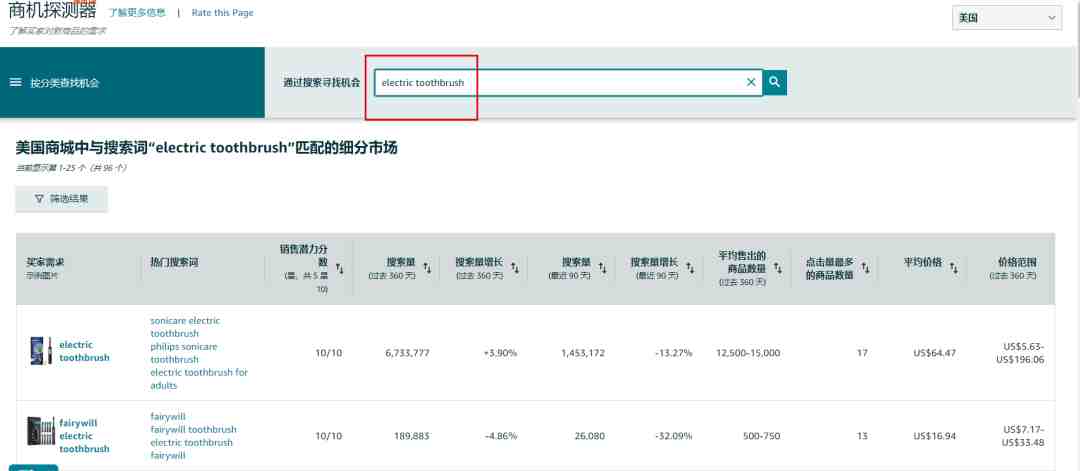Select the 12,500-15,000 units sold cell
Viewport: 1080px width, 471px height.
click(x=748, y=353)
